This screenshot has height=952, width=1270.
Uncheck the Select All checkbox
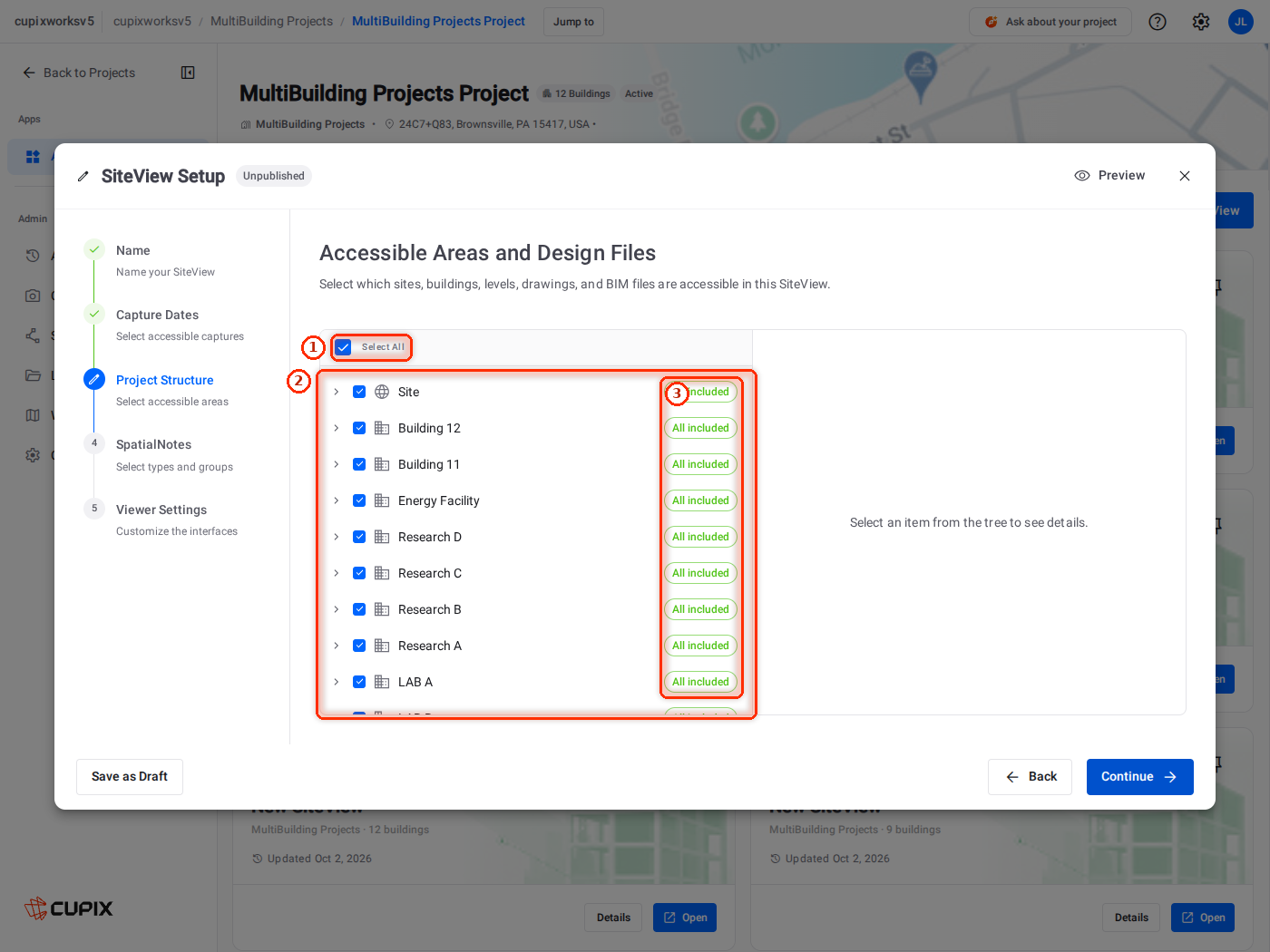pos(343,347)
